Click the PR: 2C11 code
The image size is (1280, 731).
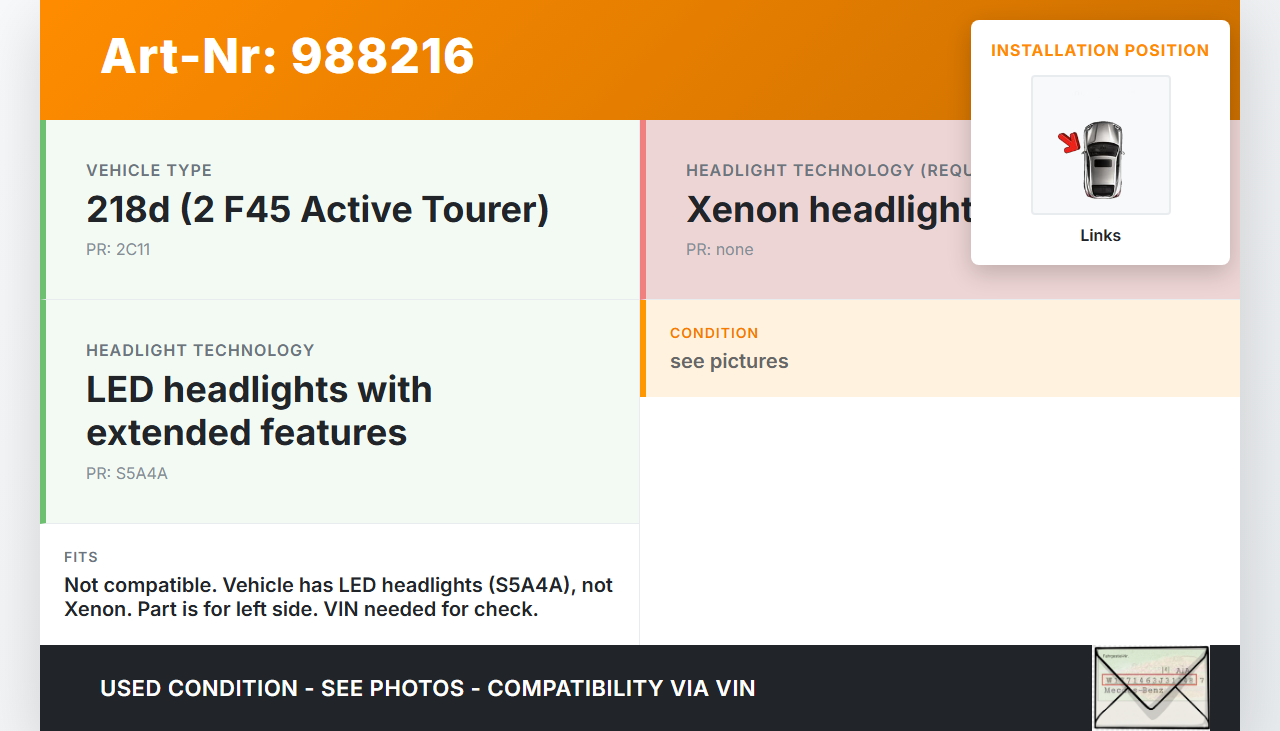click(x=118, y=249)
